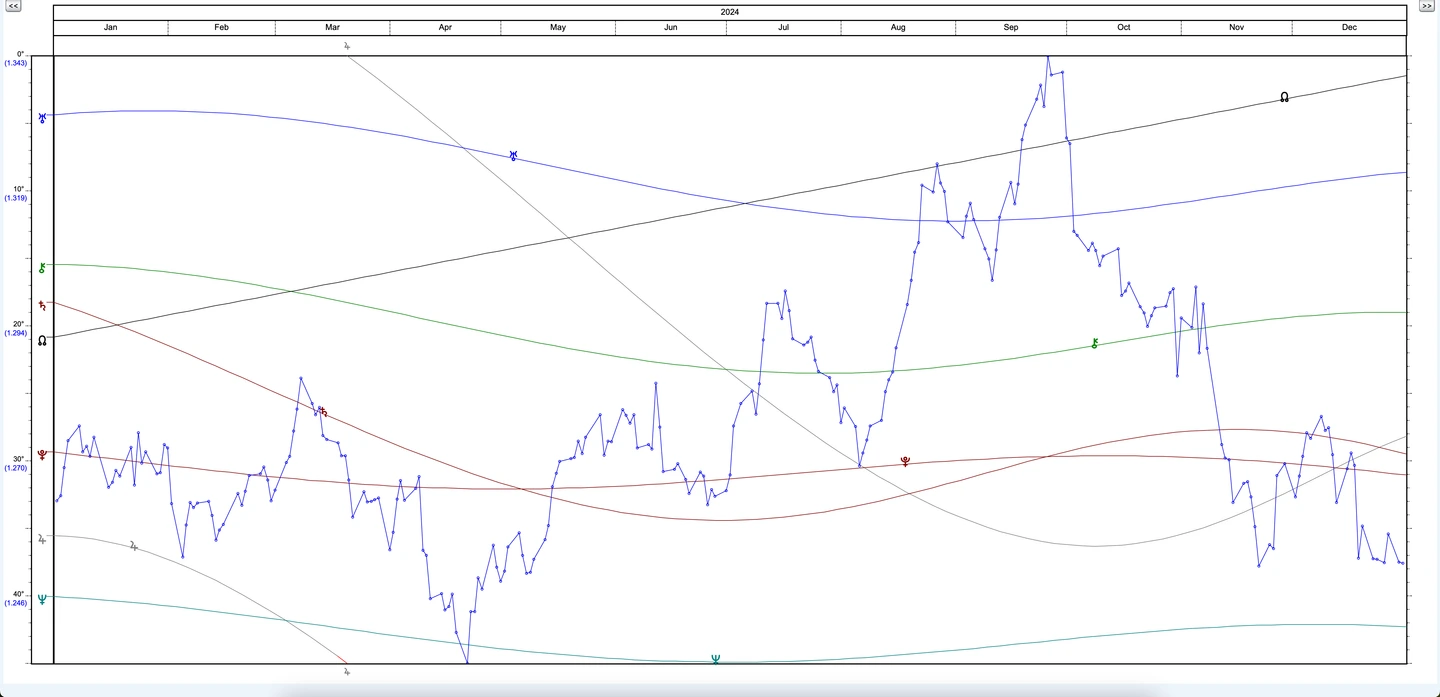The image size is (1440, 697).
Task: Click the Aug month header
Action: point(898,27)
